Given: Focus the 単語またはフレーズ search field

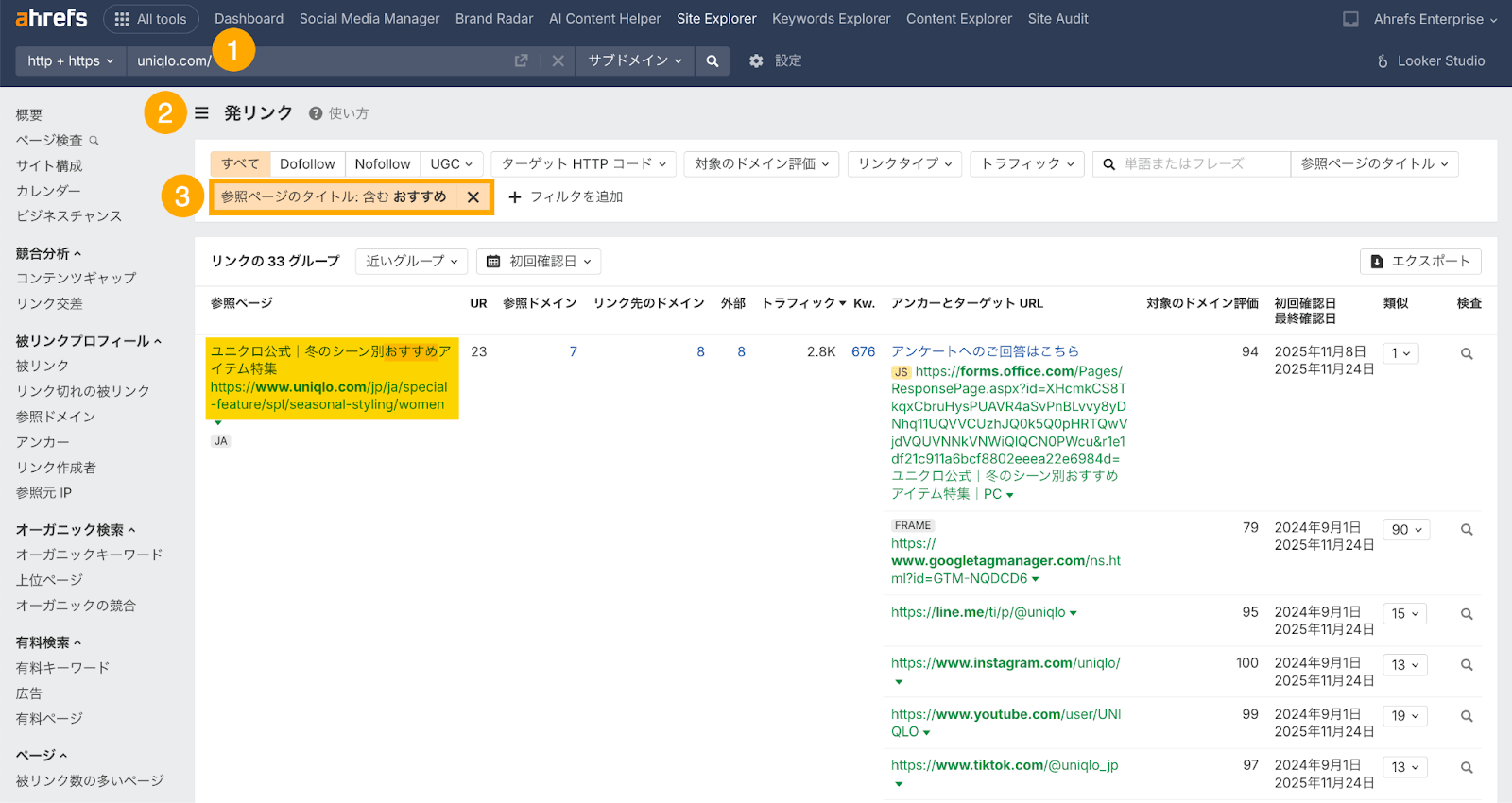Looking at the screenshot, I should [x=1200, y=163].
